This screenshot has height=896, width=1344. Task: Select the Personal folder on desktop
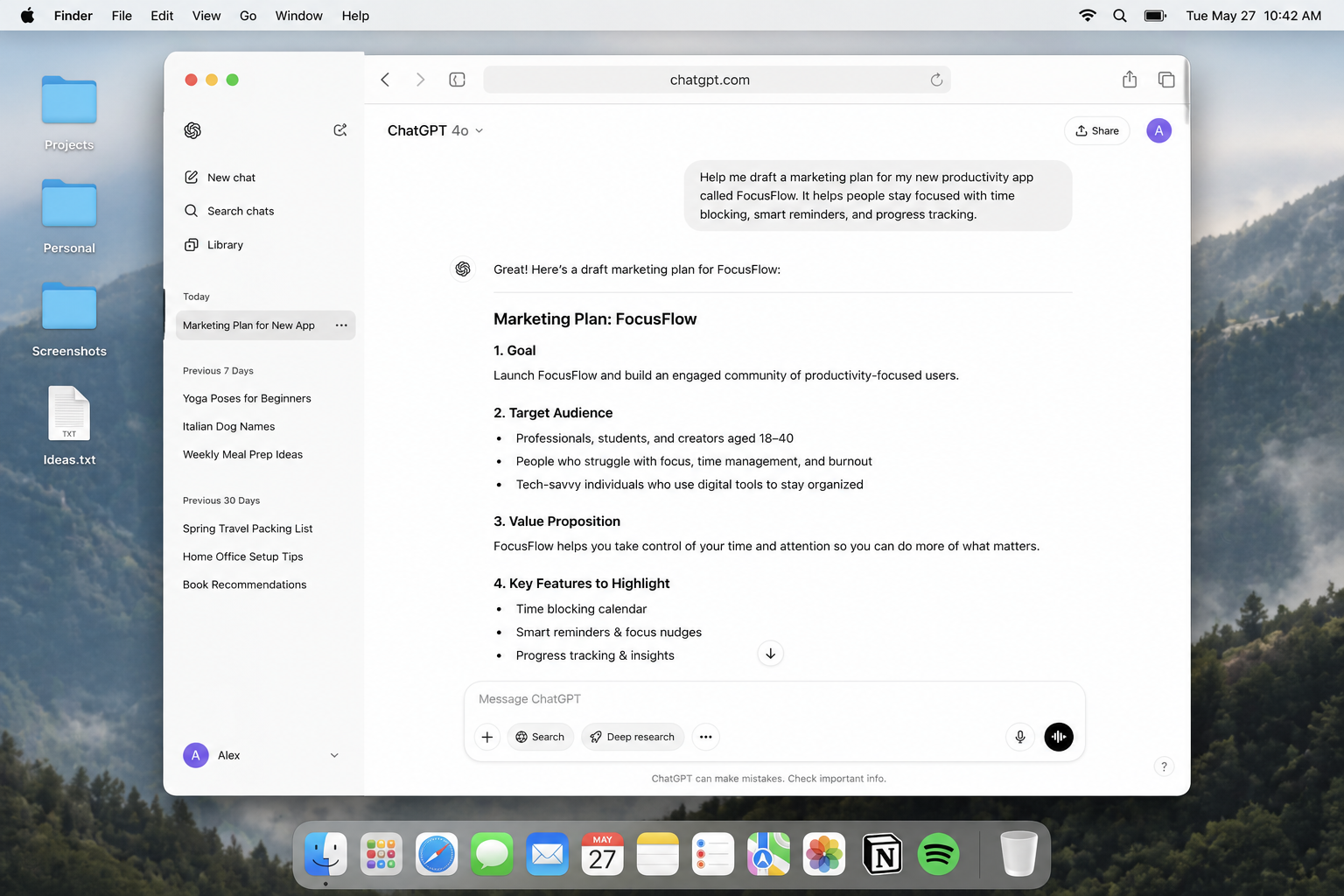[x=69, y=216]
